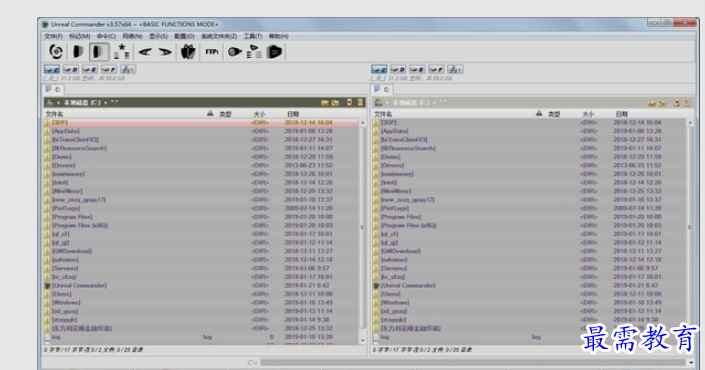Click drive icon starting left path bar
This screenshot has width=705, height=370.
point(49,103)
